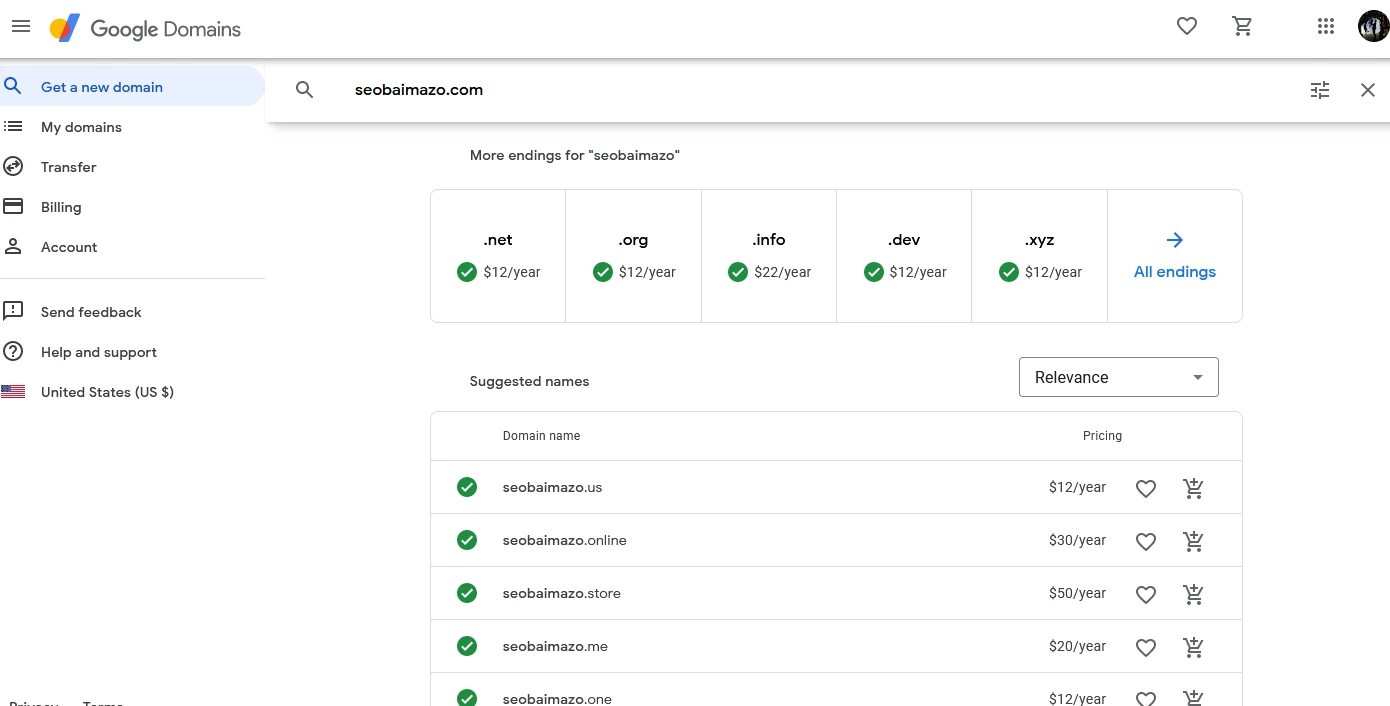Add seobaimazo.online to cart
Viewport: 1390px width, 706px height.
pos(1193,541)
